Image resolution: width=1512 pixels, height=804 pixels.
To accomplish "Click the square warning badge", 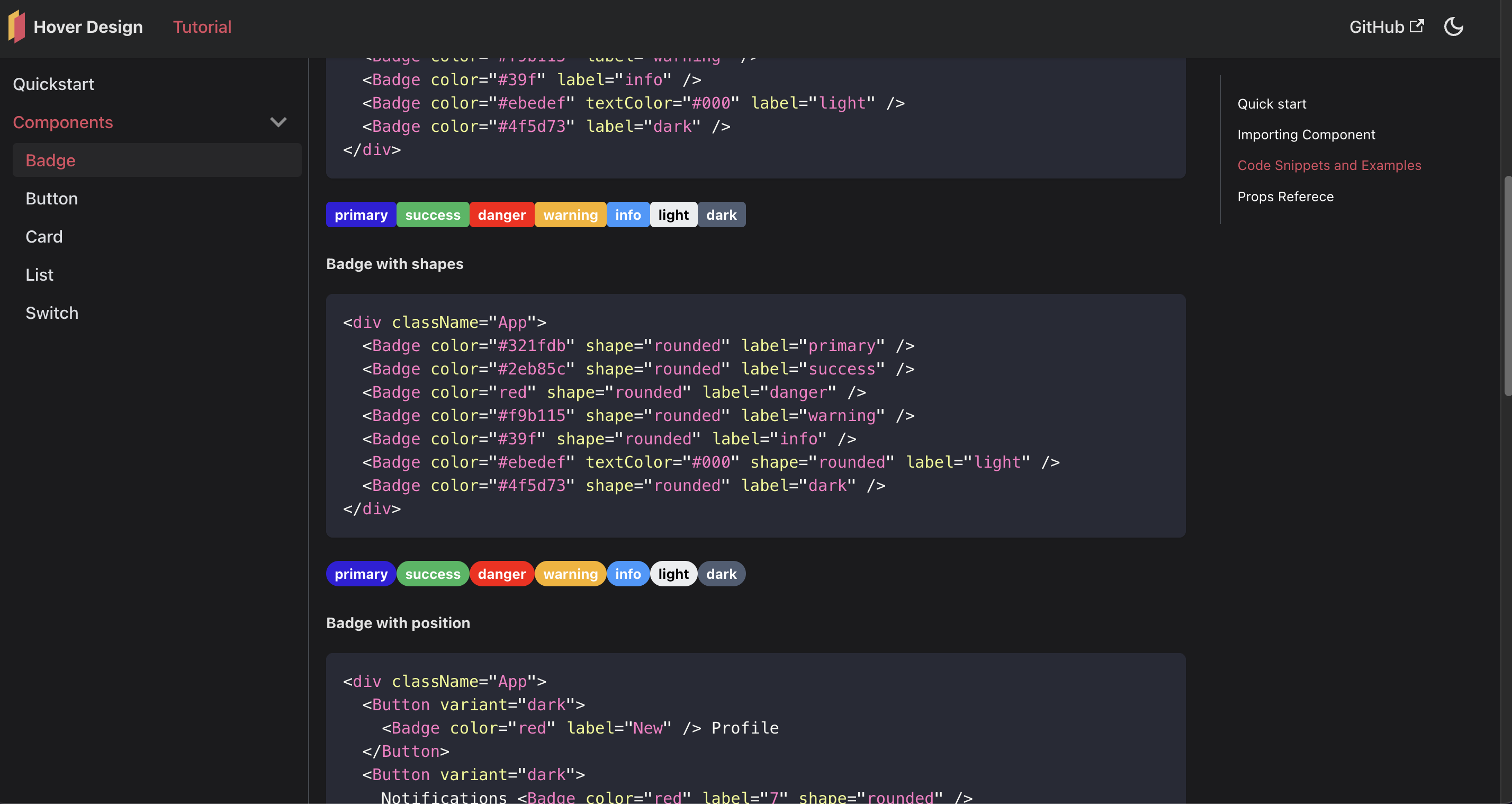I will pyautogui.click(x=570, y=215).
